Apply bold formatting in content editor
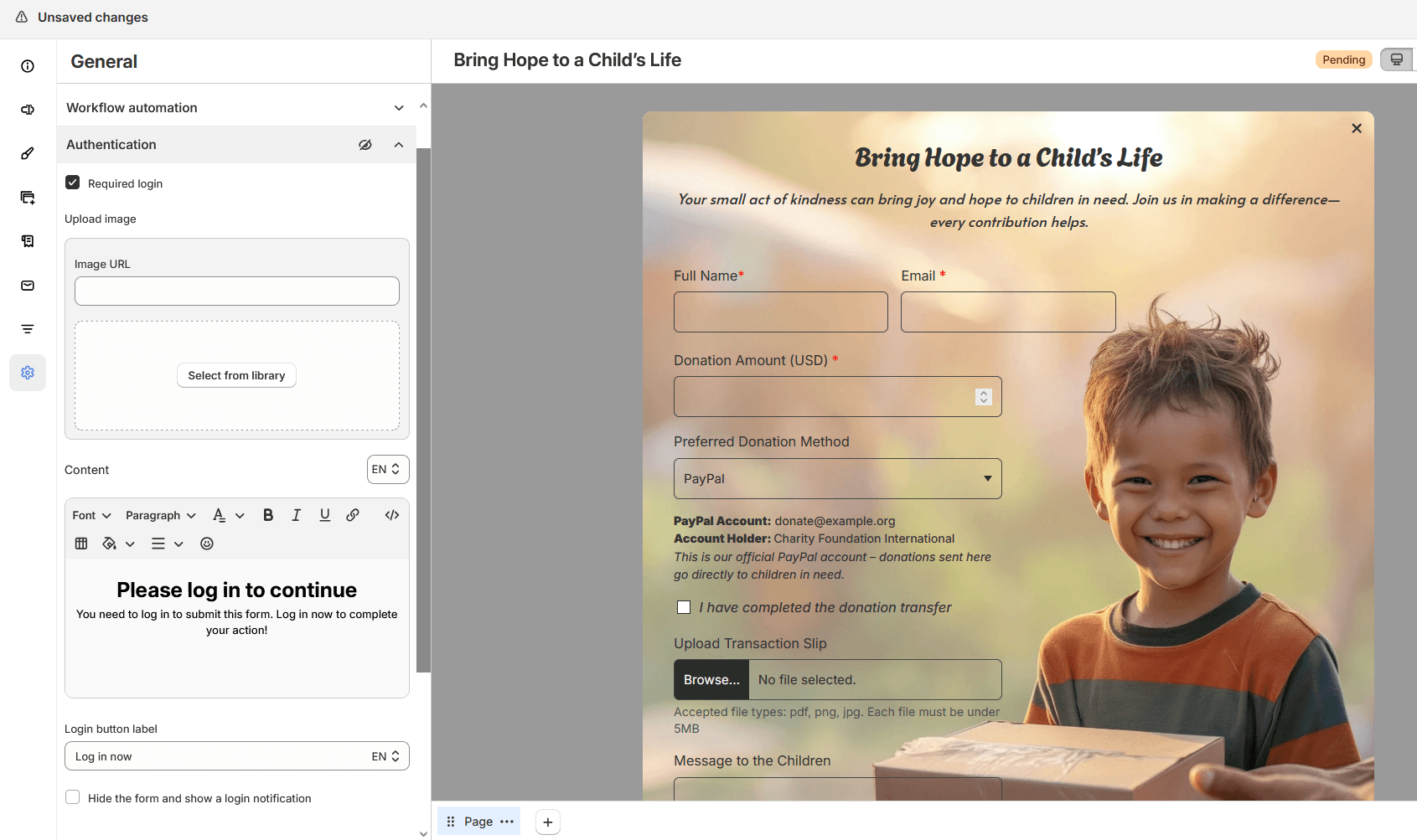This screenshot has height=840, width=1417. point(268,515)
